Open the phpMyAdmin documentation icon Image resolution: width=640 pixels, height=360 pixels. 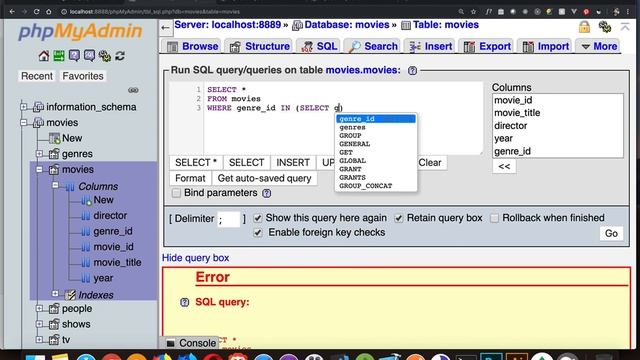point(74,56)
